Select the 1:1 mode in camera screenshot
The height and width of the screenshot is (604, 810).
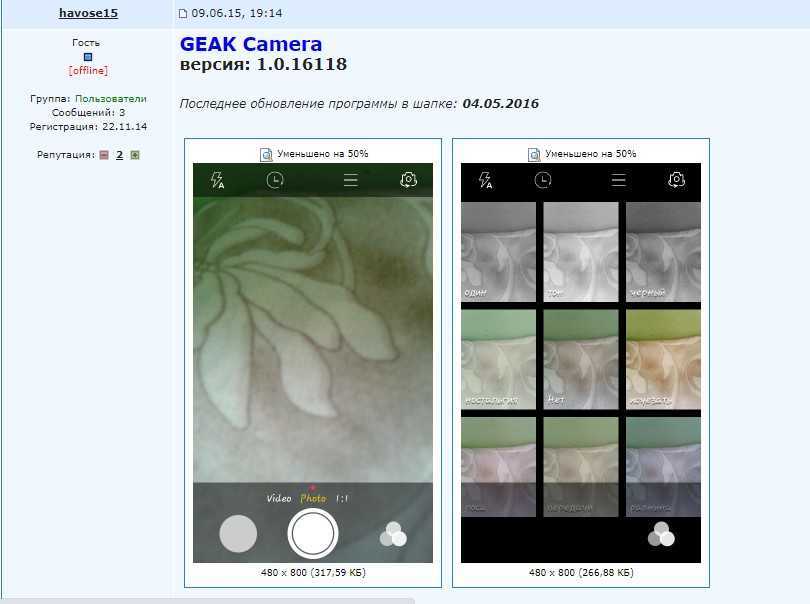[x=342, y=498]
